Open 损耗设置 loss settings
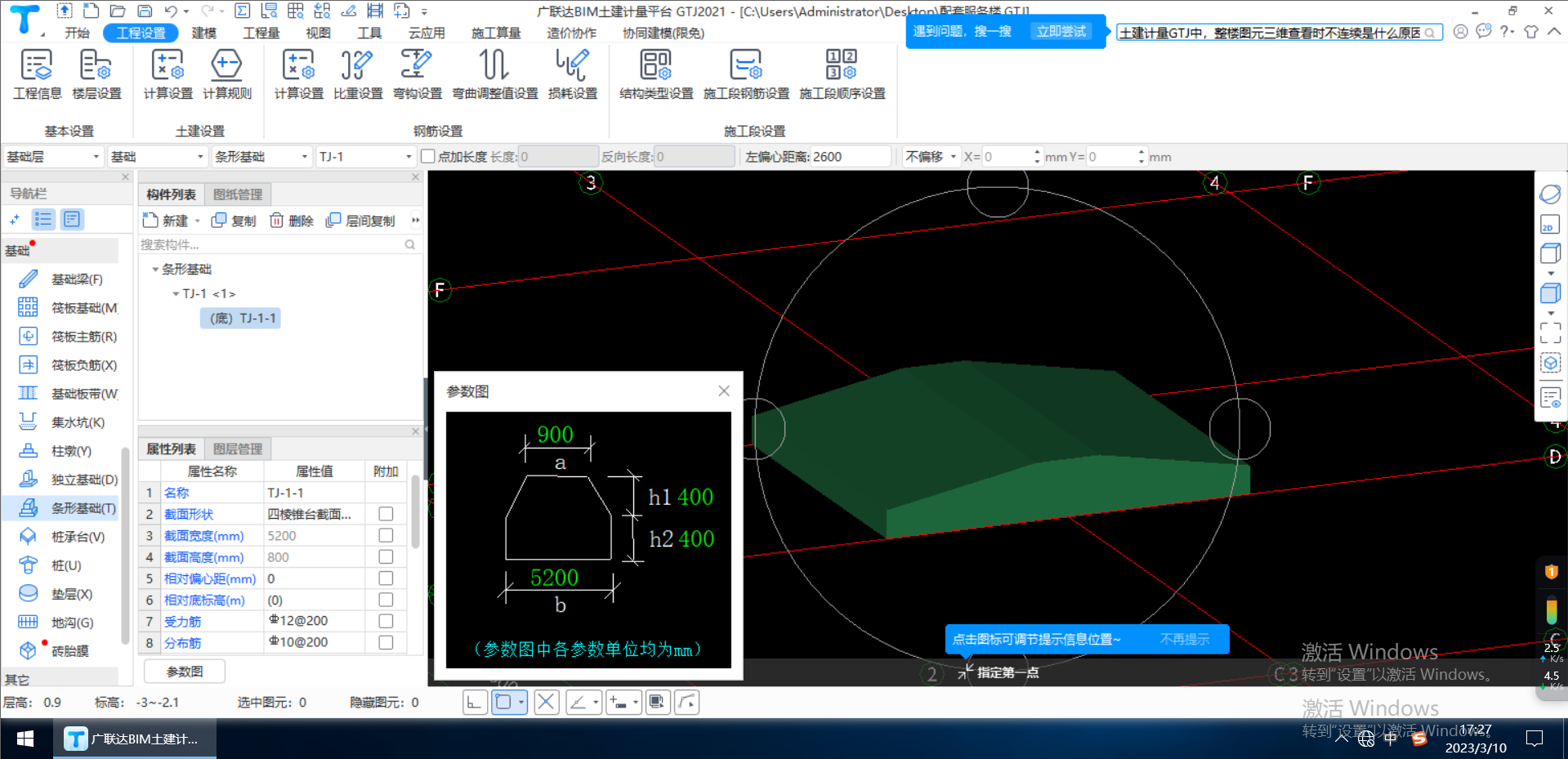The image size is (1568, 759). point(572,74)
